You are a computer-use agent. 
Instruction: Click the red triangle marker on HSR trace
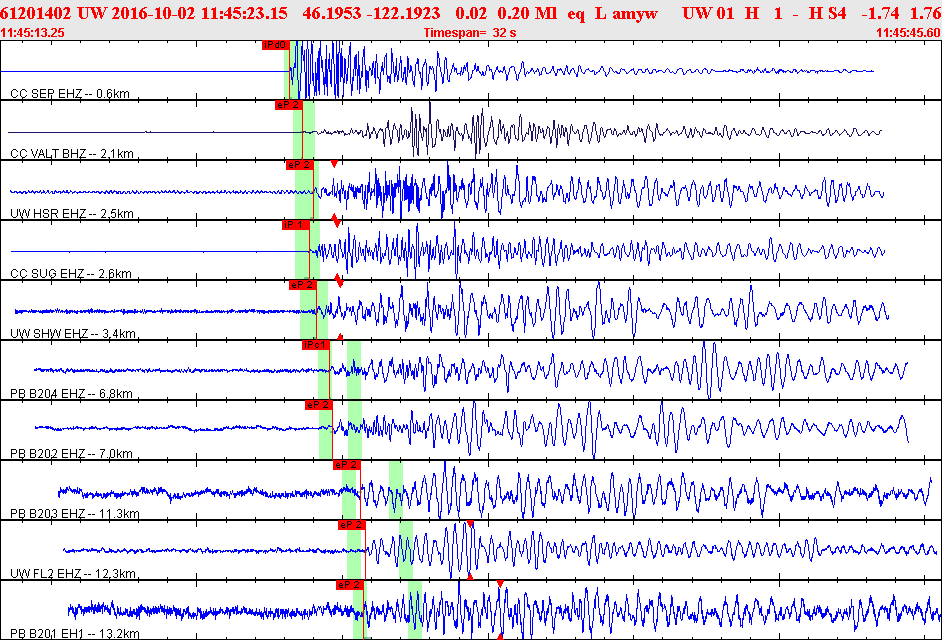click(x=334, y=163)
